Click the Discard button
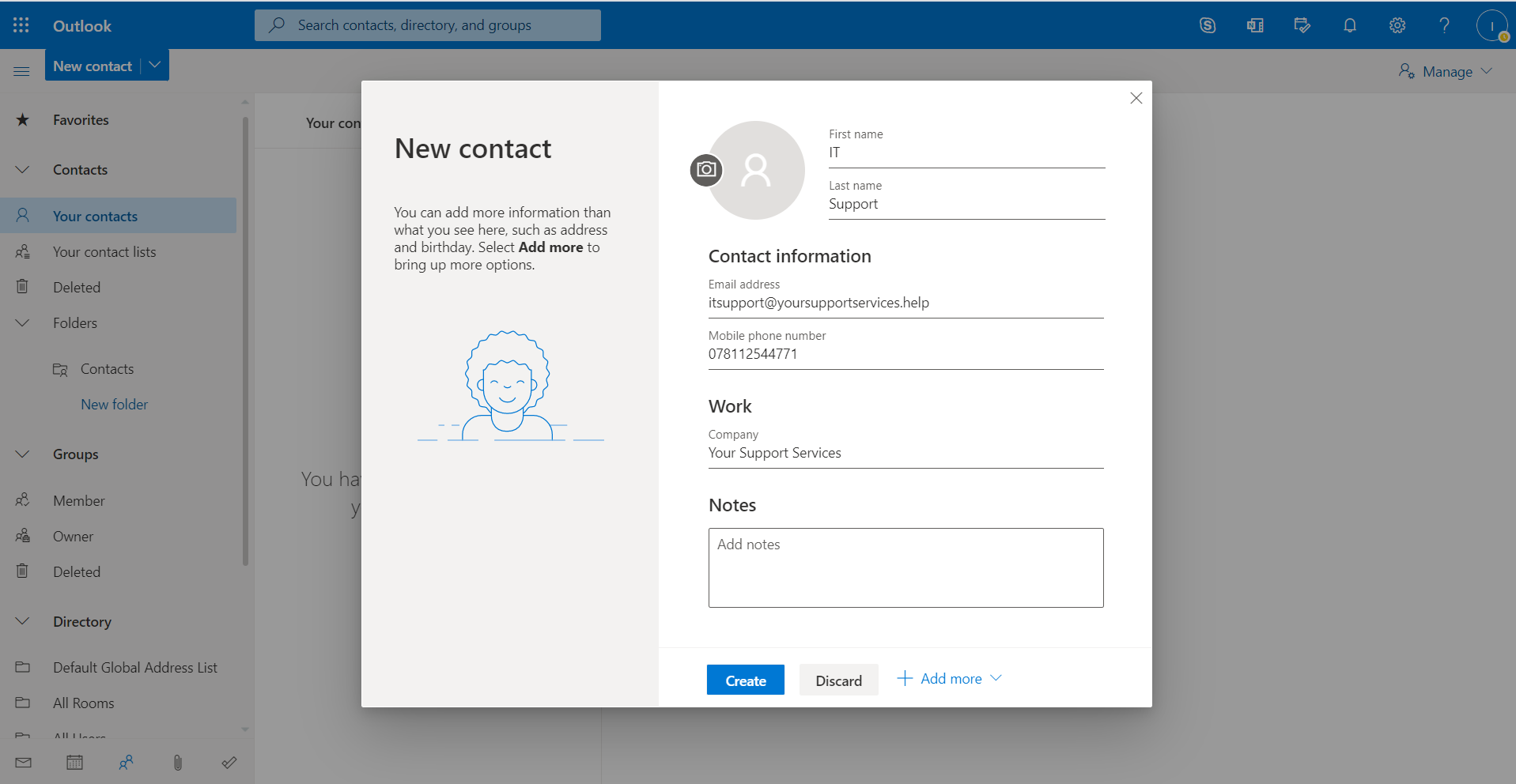The image size is (1516, 784). point(838,680)
